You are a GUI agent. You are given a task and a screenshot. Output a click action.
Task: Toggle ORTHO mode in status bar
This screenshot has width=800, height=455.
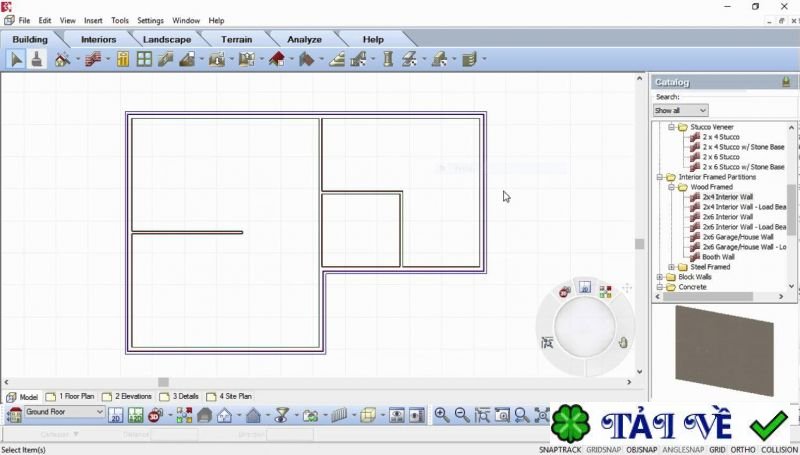[743, 449]
